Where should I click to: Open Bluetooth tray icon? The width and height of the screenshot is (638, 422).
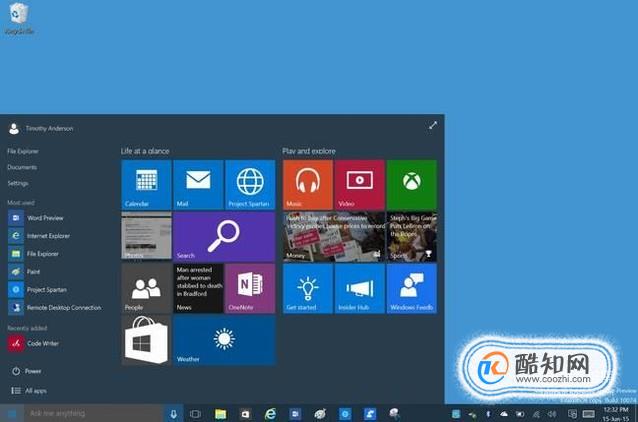pyautogui.click(x=488, y=414)
